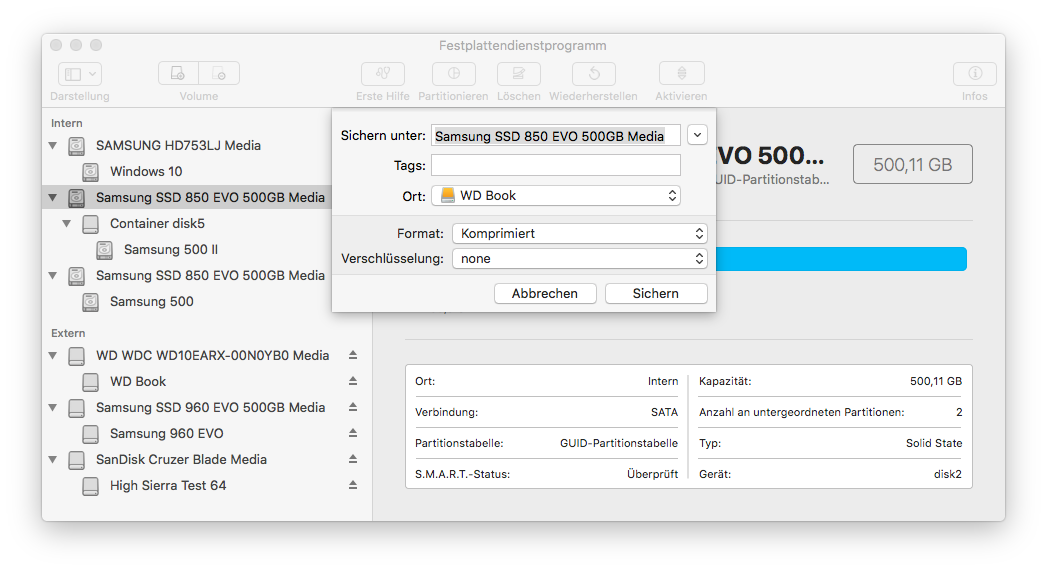Open the Ort location dropdown
Screen dimensions: 1047x571
[556, 196]
